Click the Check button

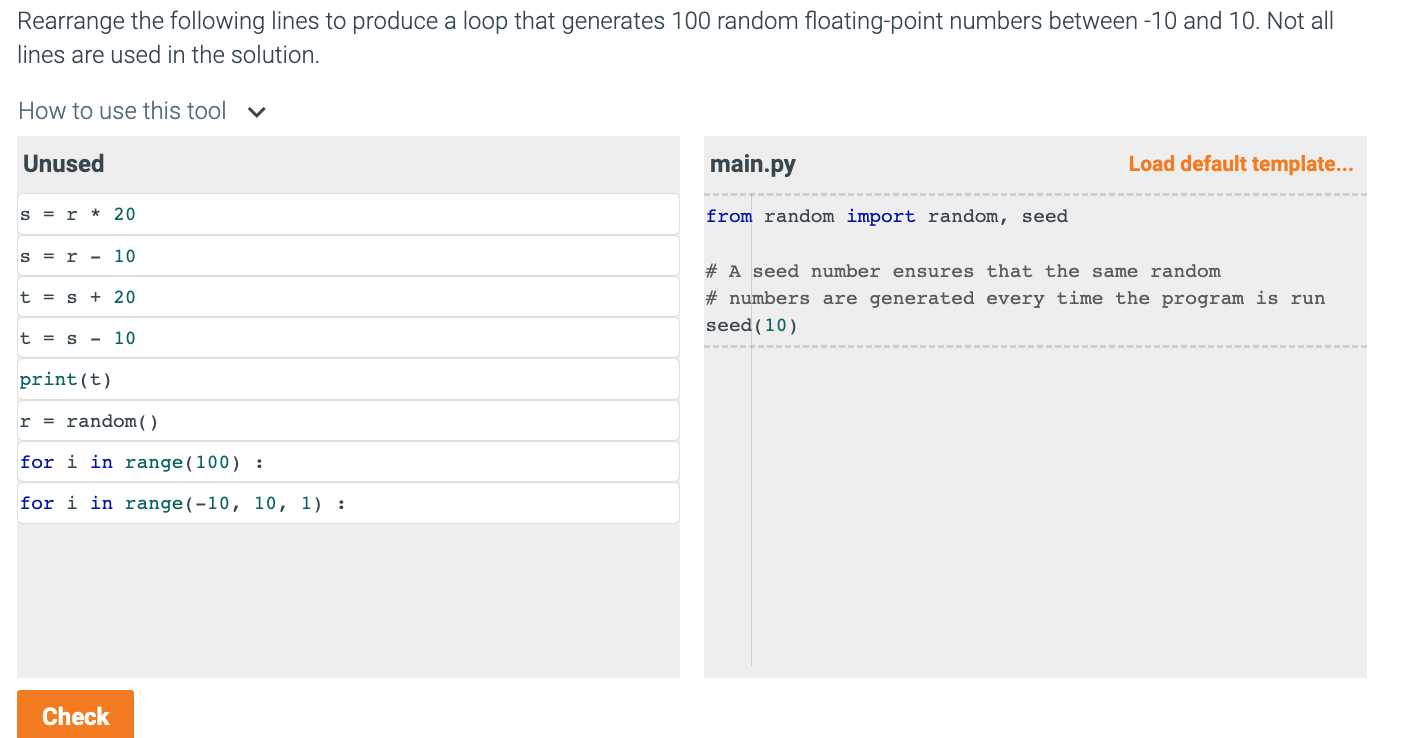click(75, 715)
